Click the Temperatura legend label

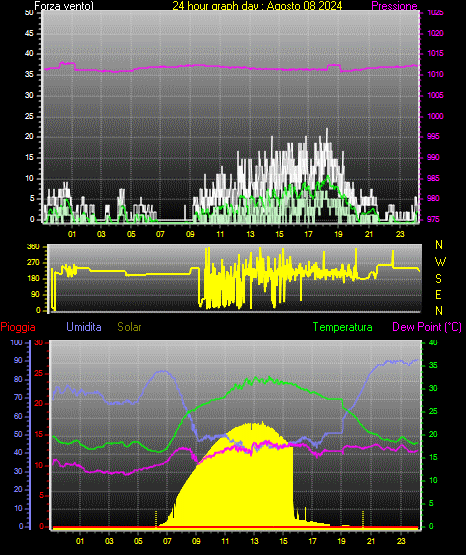click(343, 327)
